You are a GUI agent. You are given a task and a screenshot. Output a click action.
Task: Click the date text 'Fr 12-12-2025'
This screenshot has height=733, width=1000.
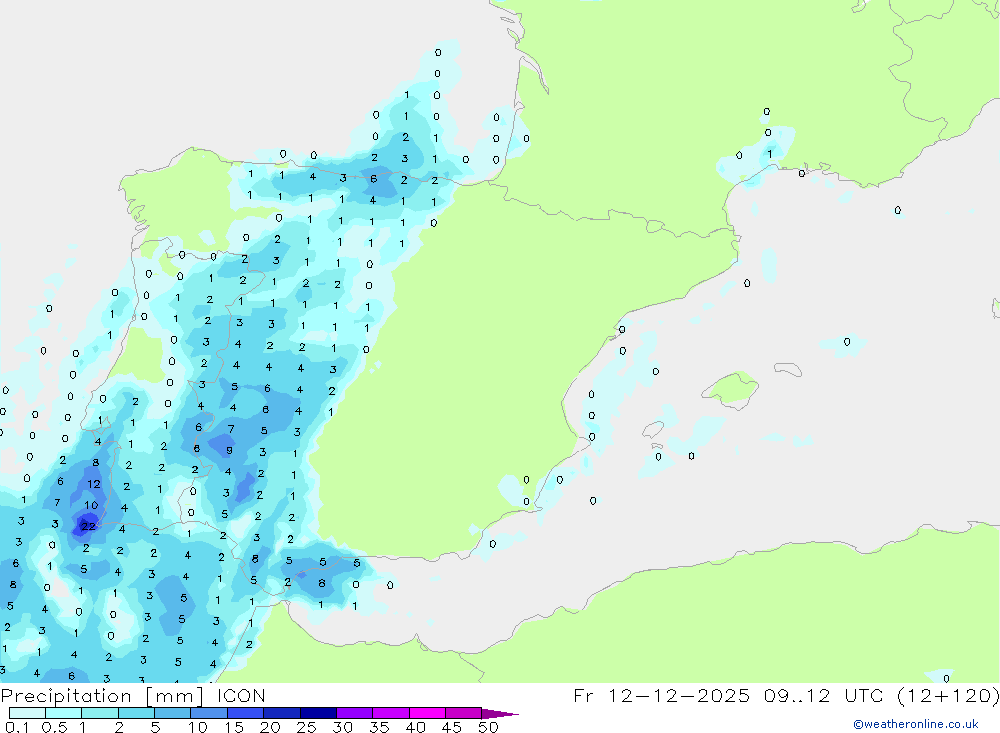coord(661,696)
